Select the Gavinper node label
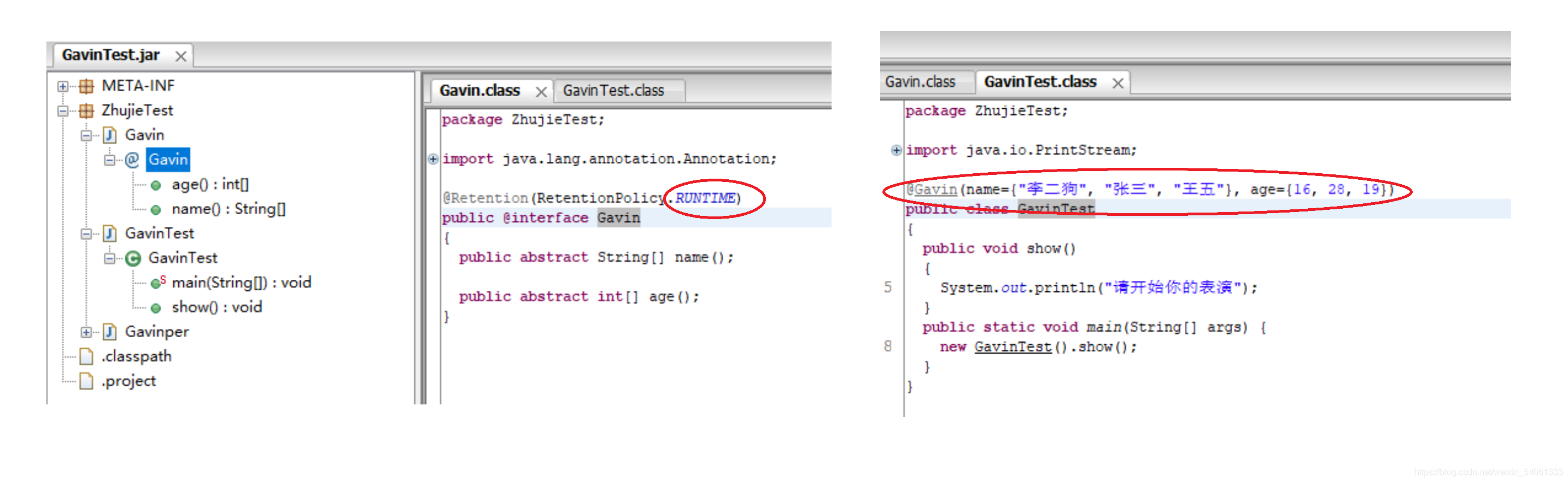 [x=156, y=332]
